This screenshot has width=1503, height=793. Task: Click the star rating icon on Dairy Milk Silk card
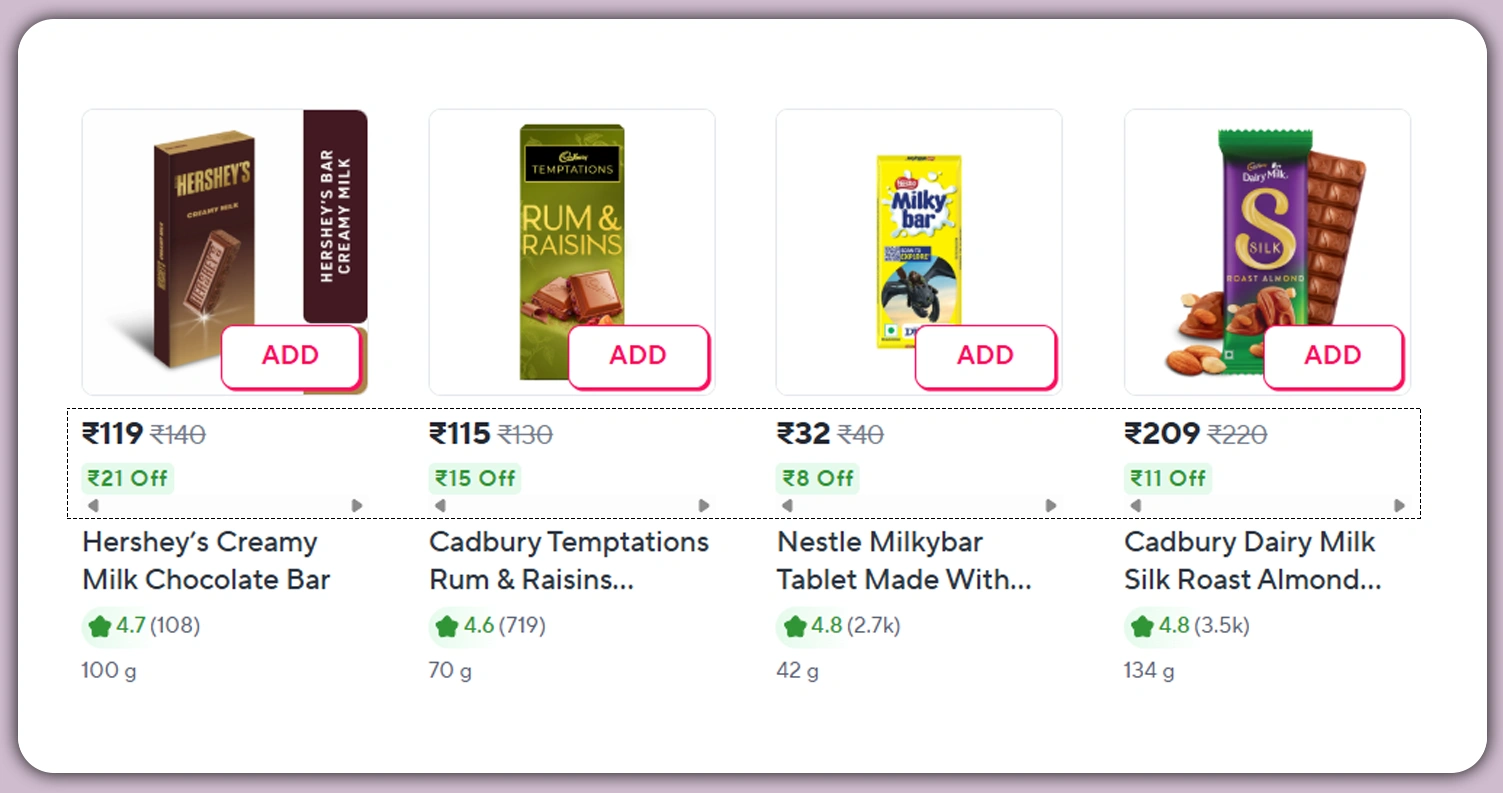(1141, 626)
